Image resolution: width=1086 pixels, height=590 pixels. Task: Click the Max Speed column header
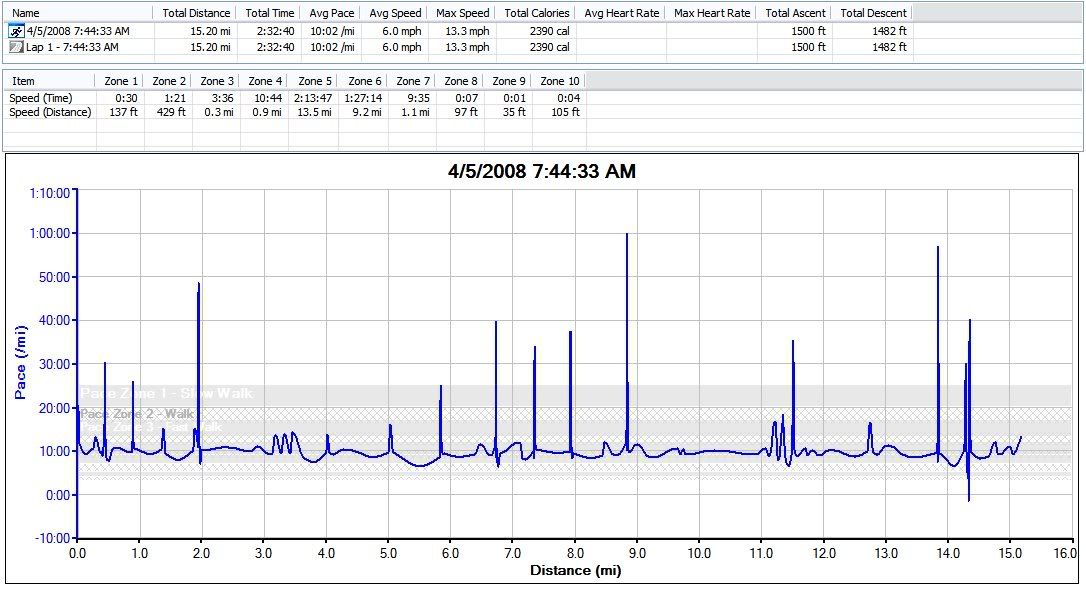[x=461, y=13]
